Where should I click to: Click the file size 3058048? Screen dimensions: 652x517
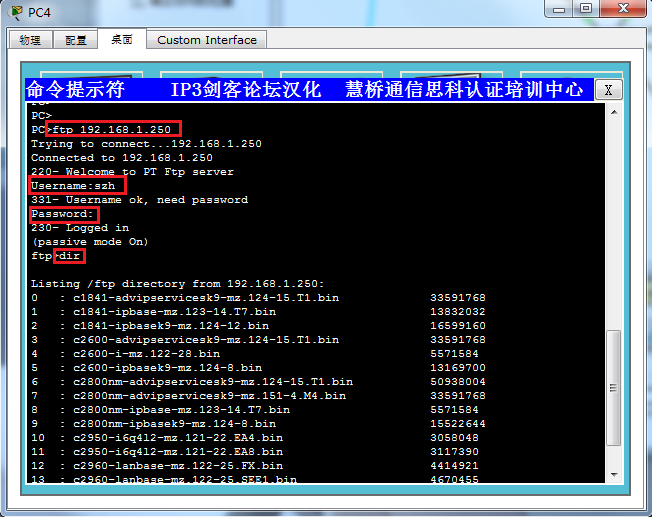coord(454,438)
